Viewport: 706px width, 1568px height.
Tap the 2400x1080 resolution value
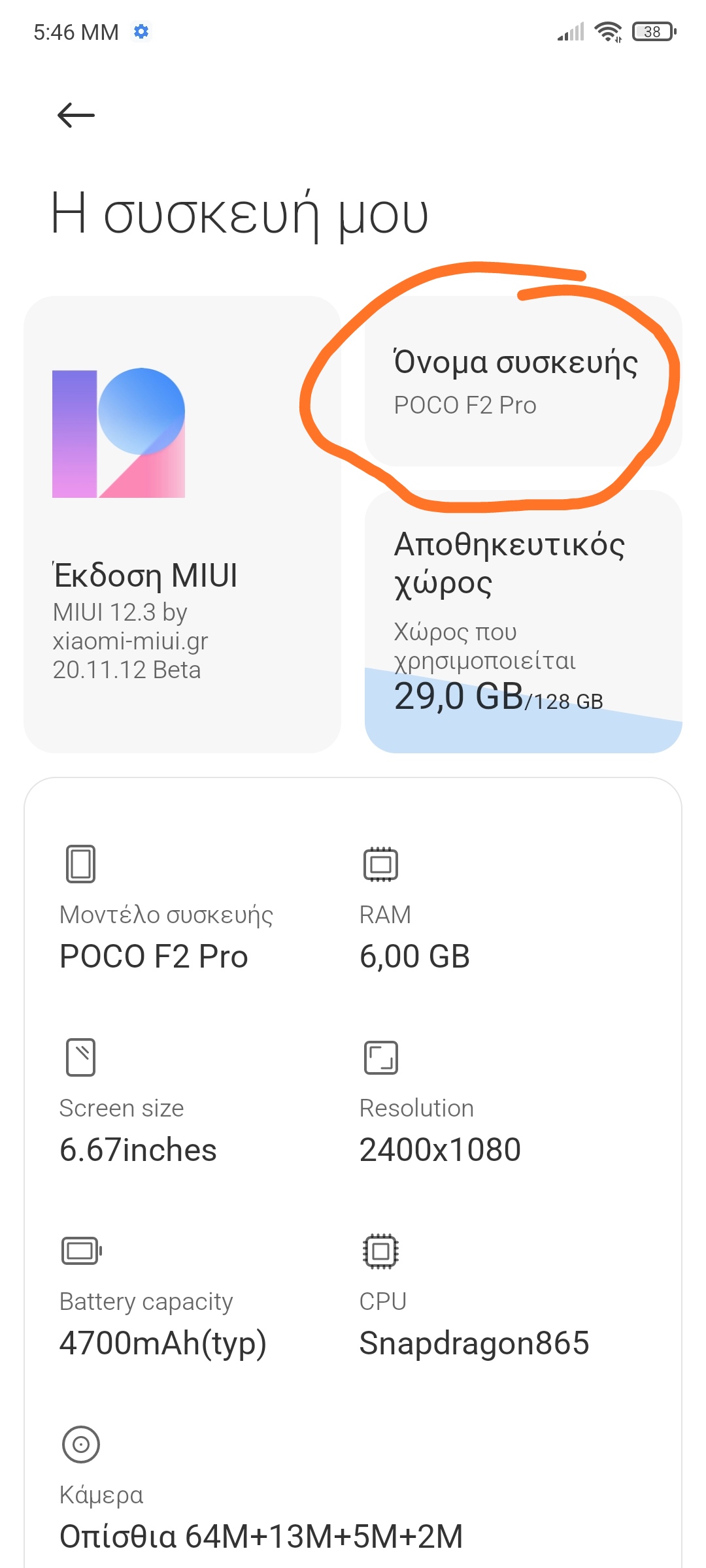[x=440, y=1150]
